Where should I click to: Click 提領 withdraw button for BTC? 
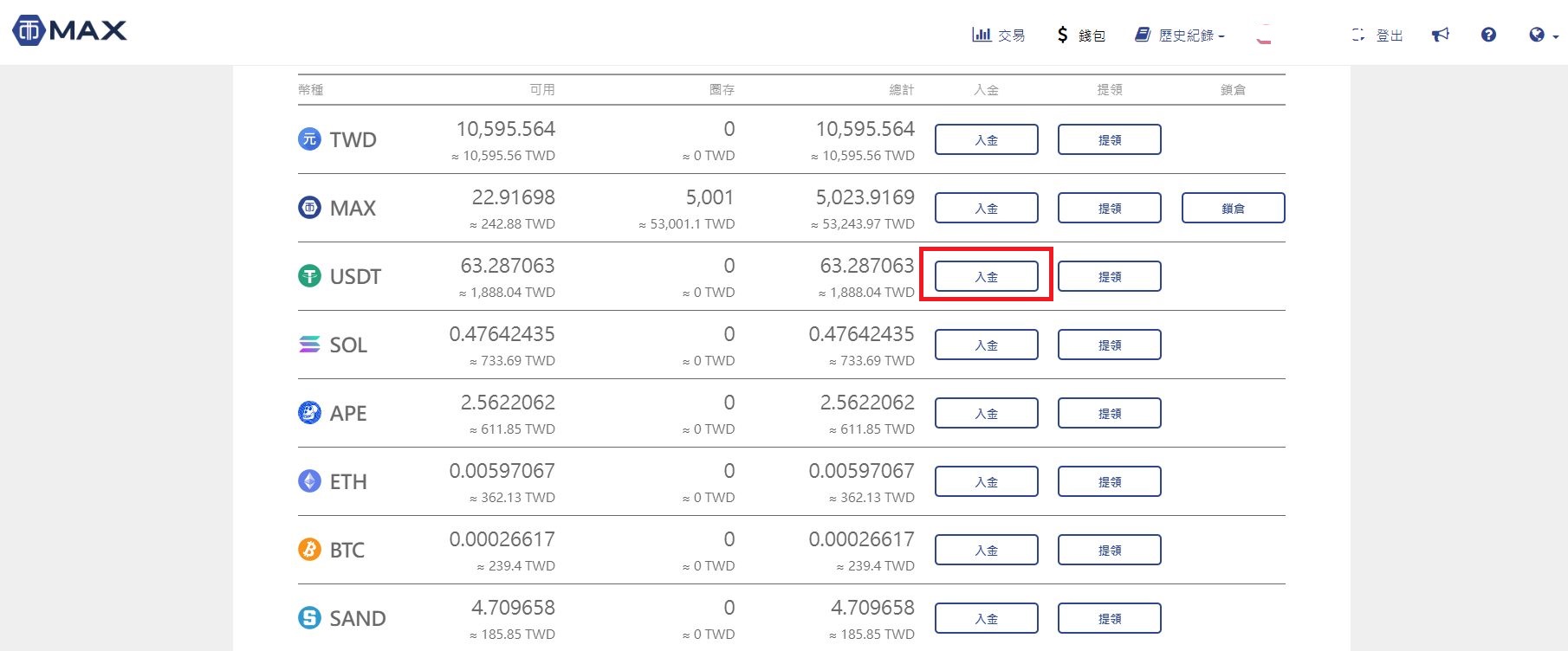point(1110,550)
